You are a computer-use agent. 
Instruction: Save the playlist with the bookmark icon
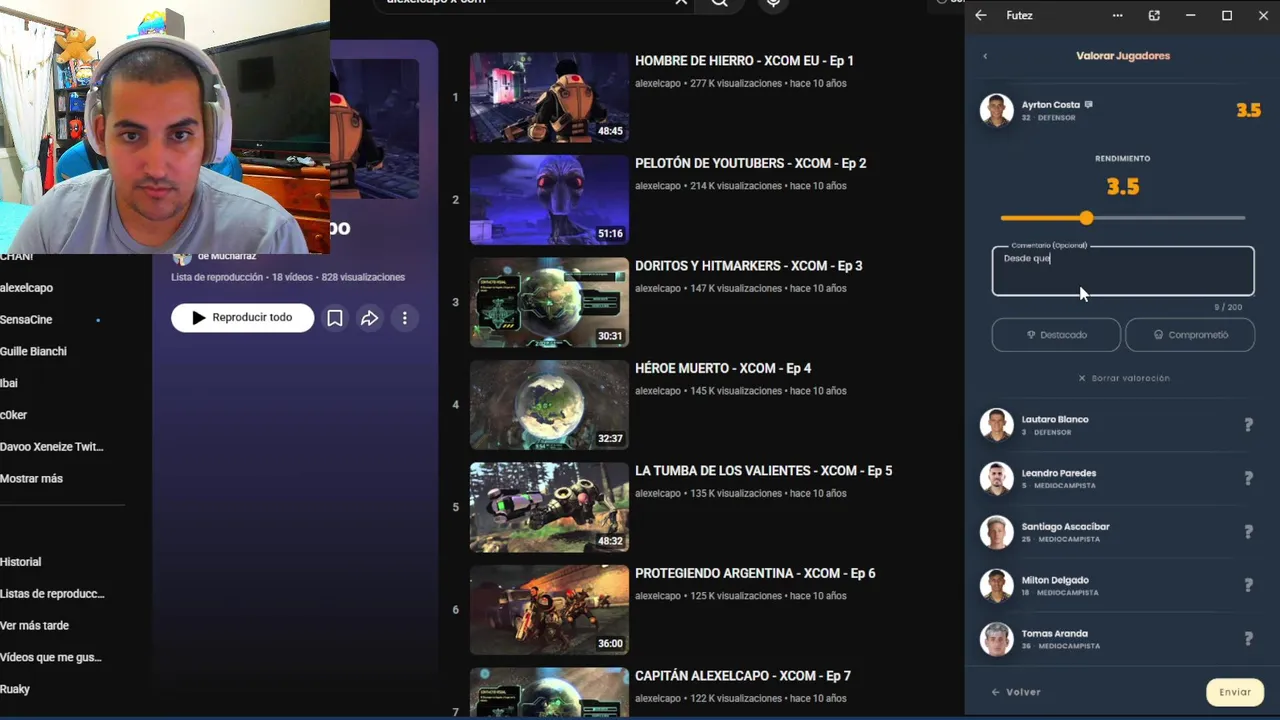click(335, 318)
